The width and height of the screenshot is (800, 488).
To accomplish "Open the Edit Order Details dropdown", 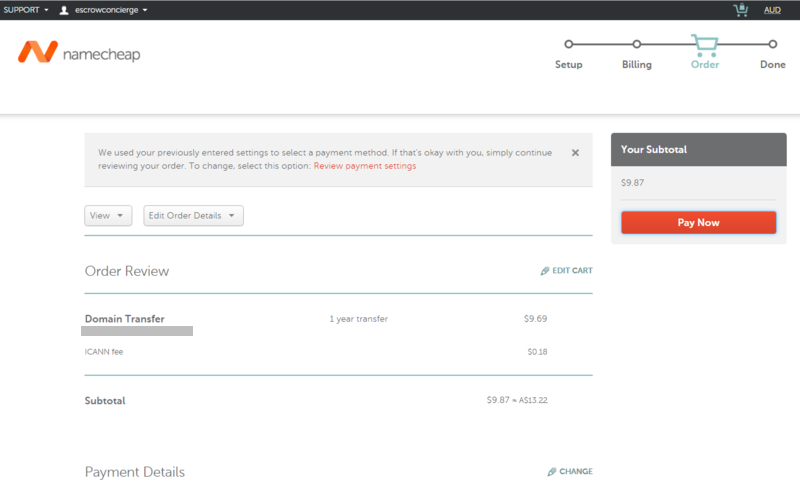I will pos(193,216).
